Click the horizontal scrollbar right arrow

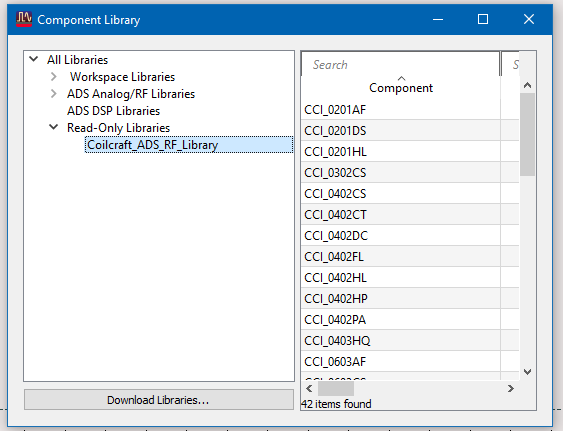pos(511,388)
